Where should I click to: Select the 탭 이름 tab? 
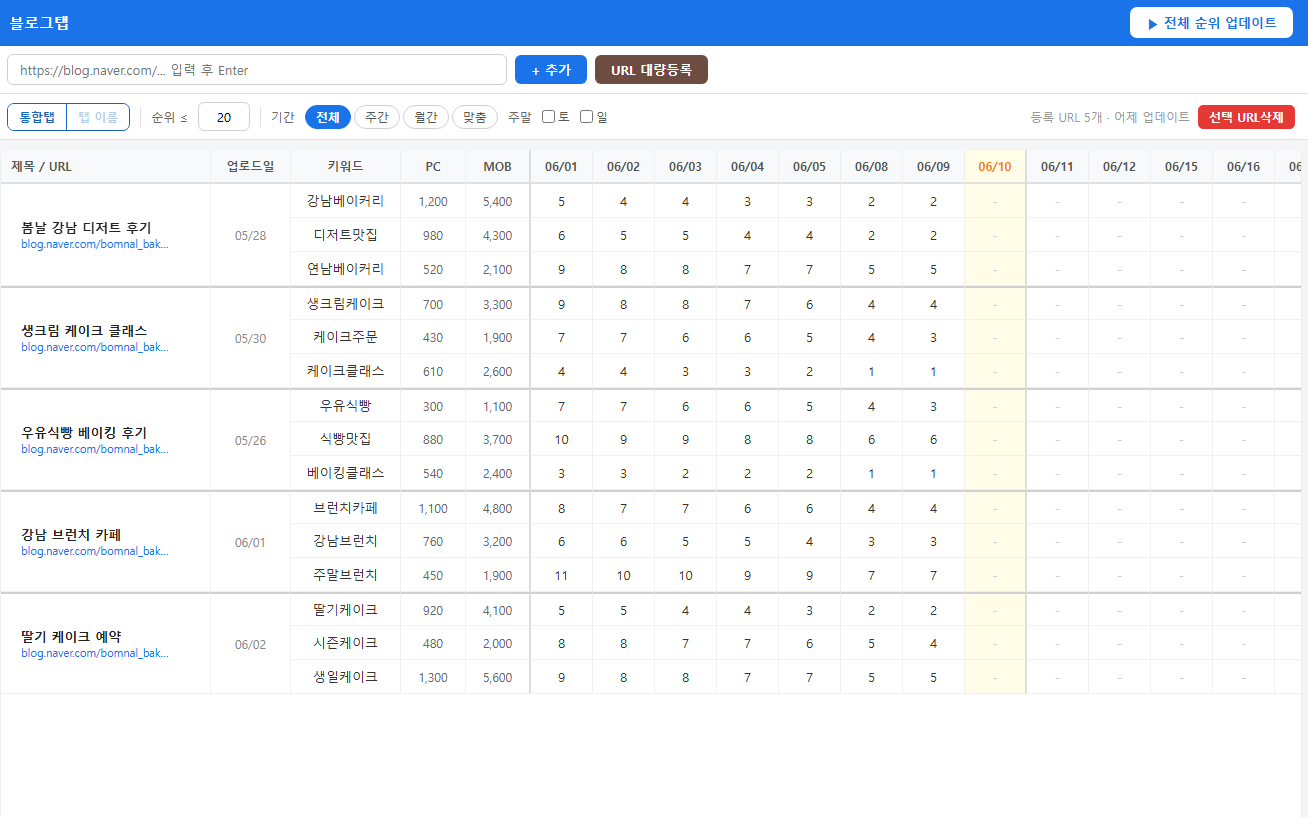98,117
